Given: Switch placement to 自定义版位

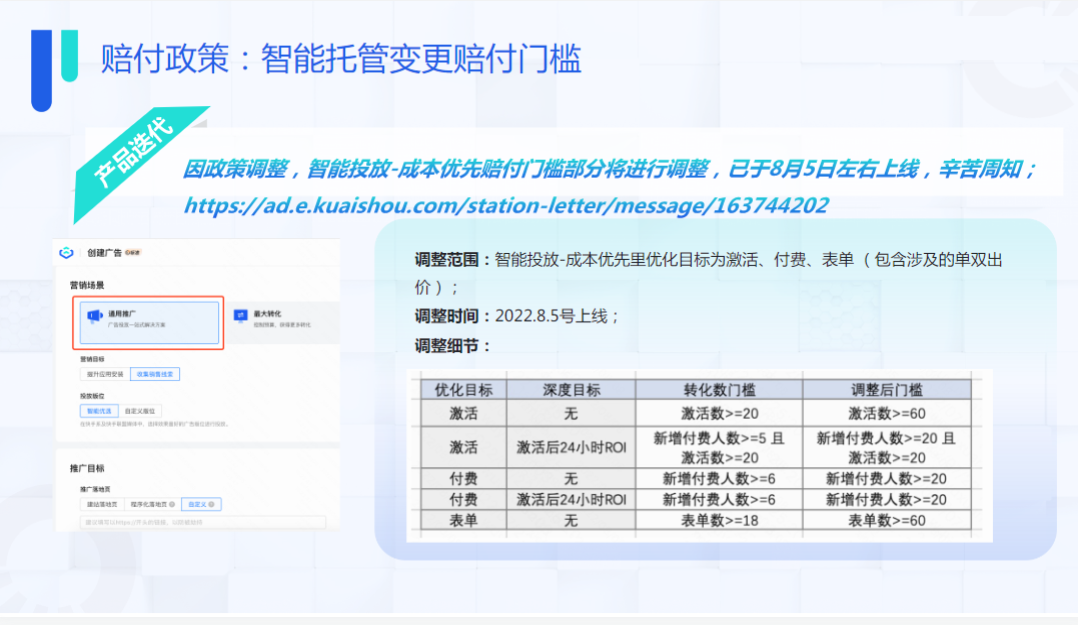Looking at the screenshot, I should [x=140, y=410].
